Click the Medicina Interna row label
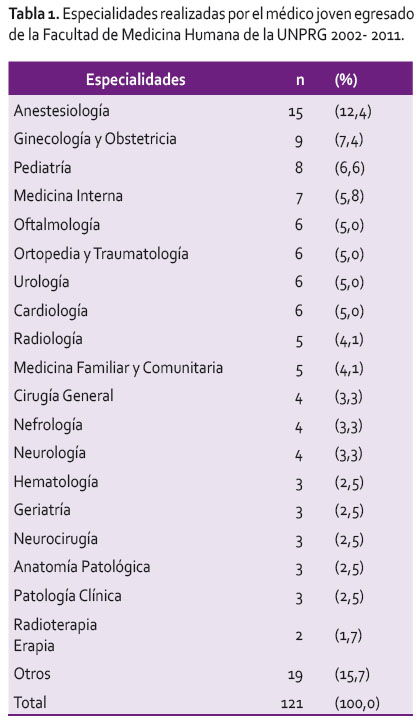 click(68, 196)
